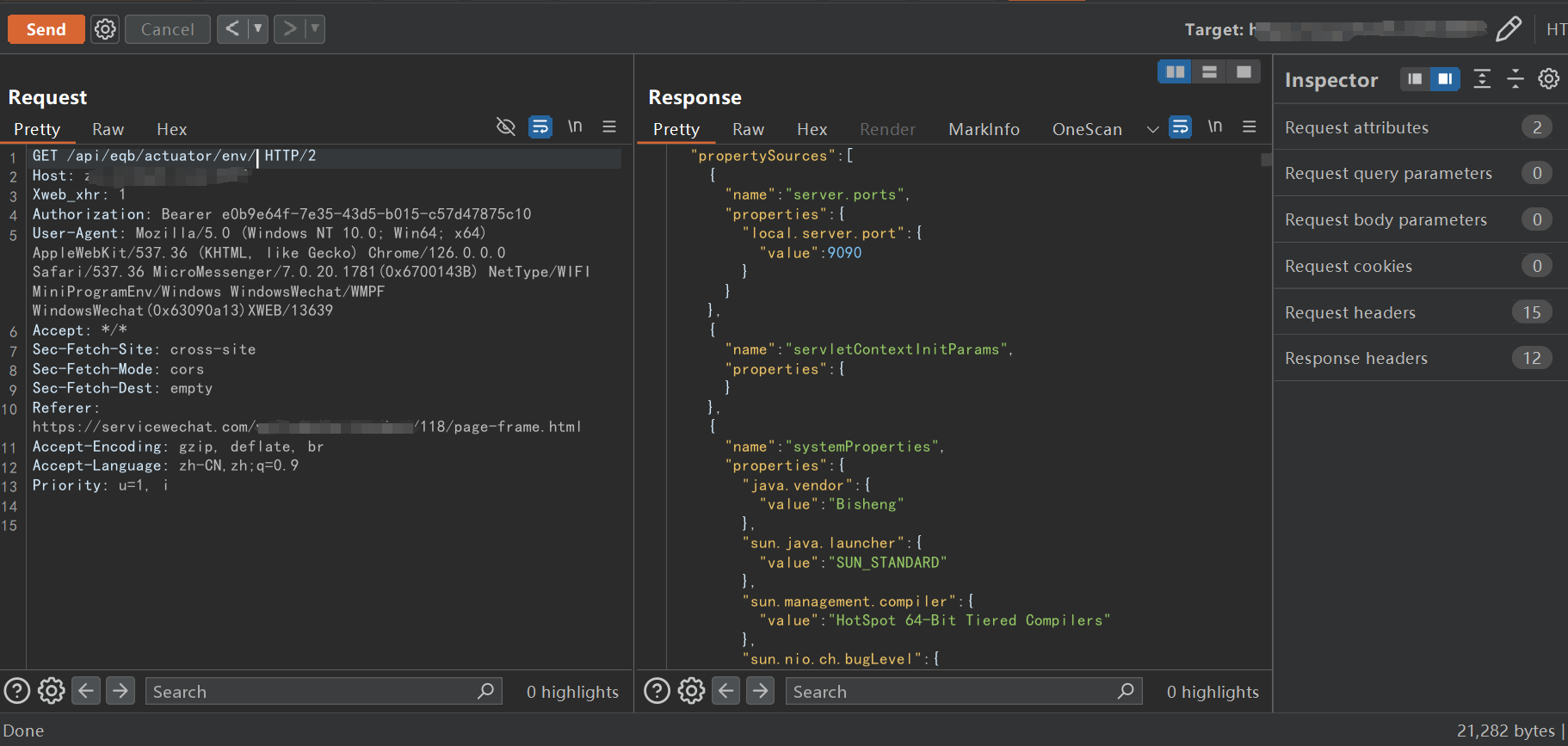Expand Request attributes section
1568x746 pixels.
(1420, 127)
